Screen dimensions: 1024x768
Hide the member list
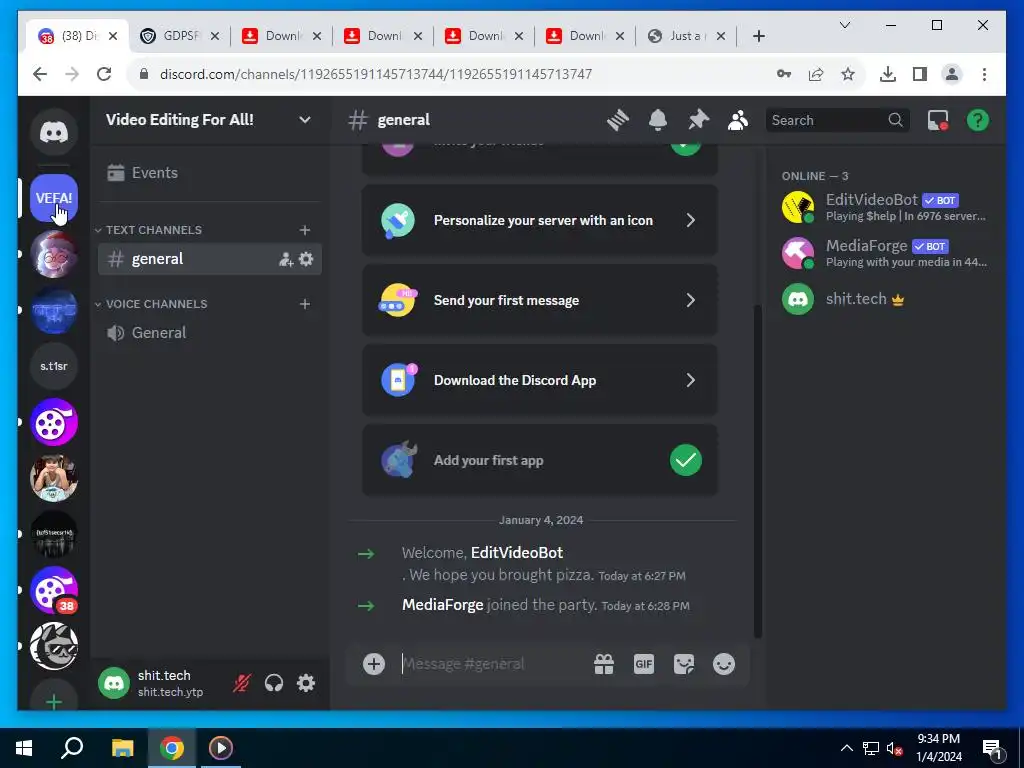[738, 120]
